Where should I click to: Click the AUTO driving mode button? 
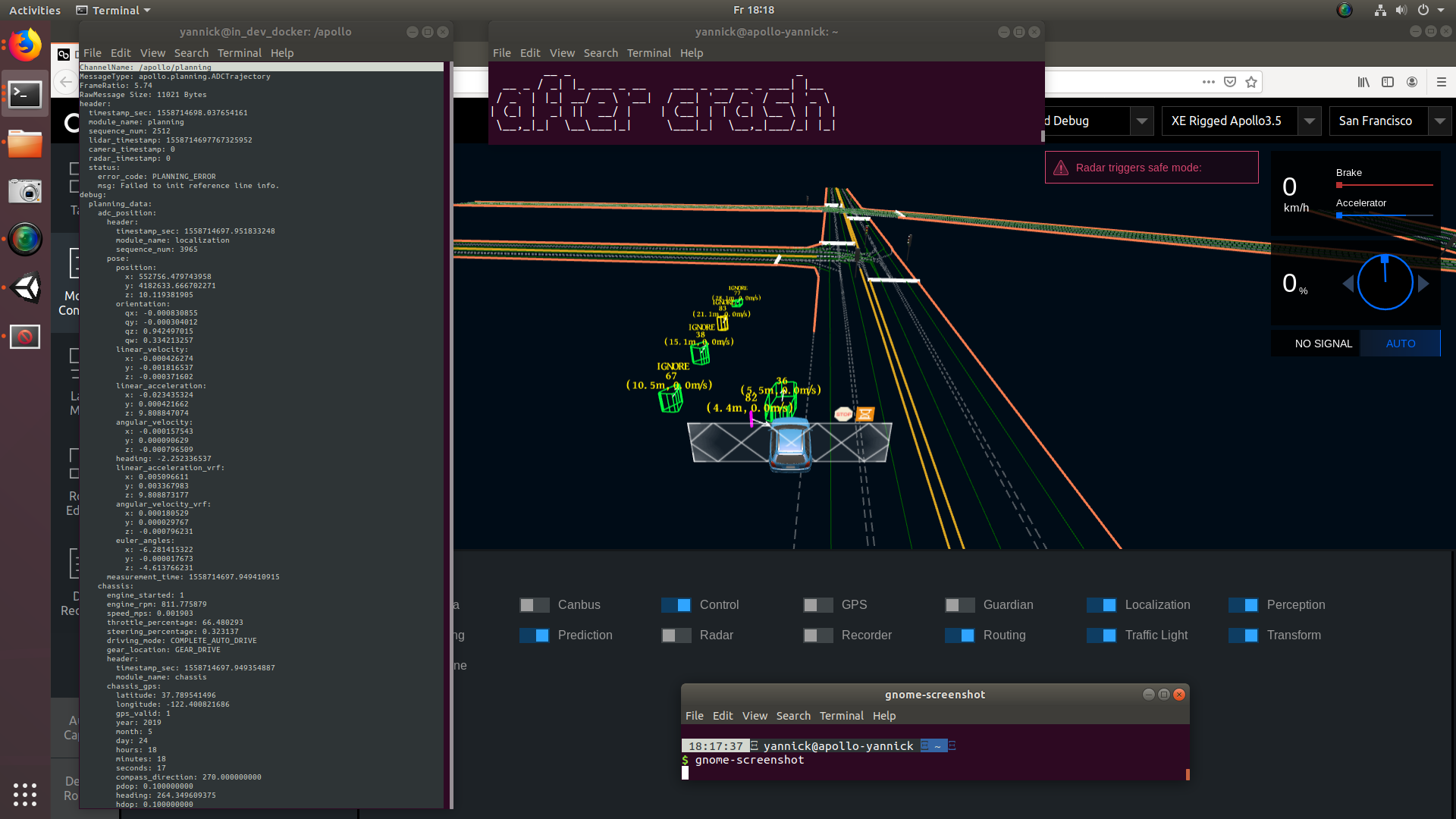pos(1400,344)
